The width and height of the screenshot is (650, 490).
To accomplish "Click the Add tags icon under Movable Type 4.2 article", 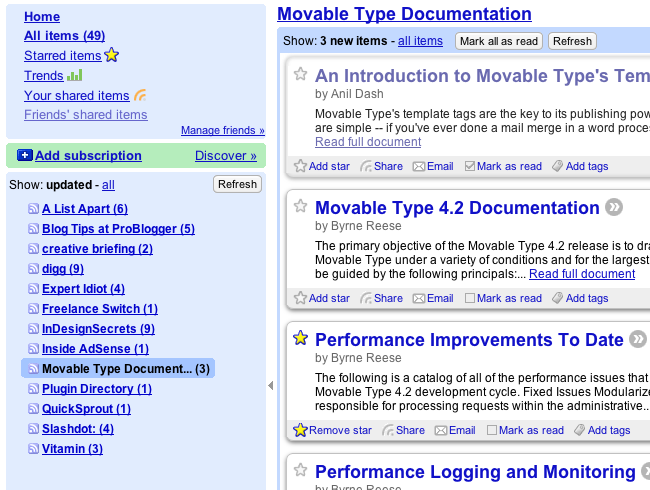I will click(558, 298).
